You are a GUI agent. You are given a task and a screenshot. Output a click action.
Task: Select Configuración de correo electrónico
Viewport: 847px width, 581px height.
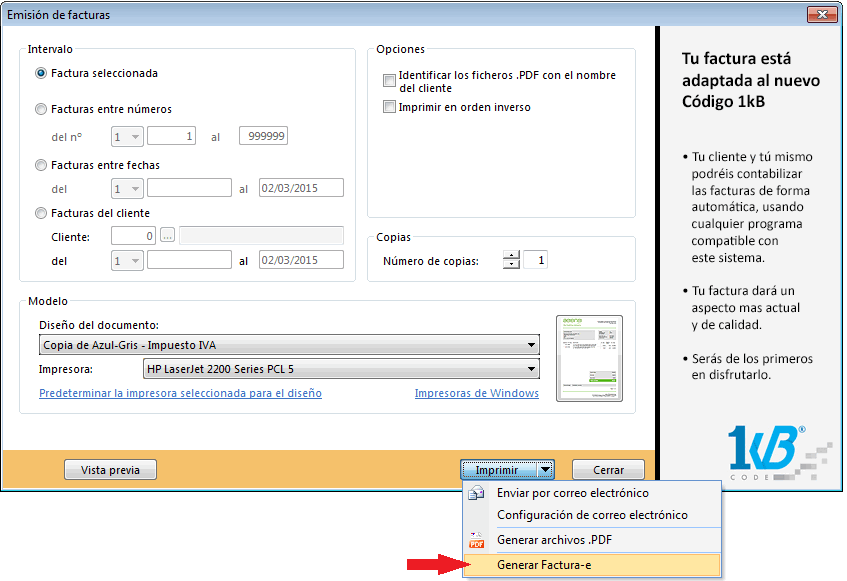click(592, 515)
